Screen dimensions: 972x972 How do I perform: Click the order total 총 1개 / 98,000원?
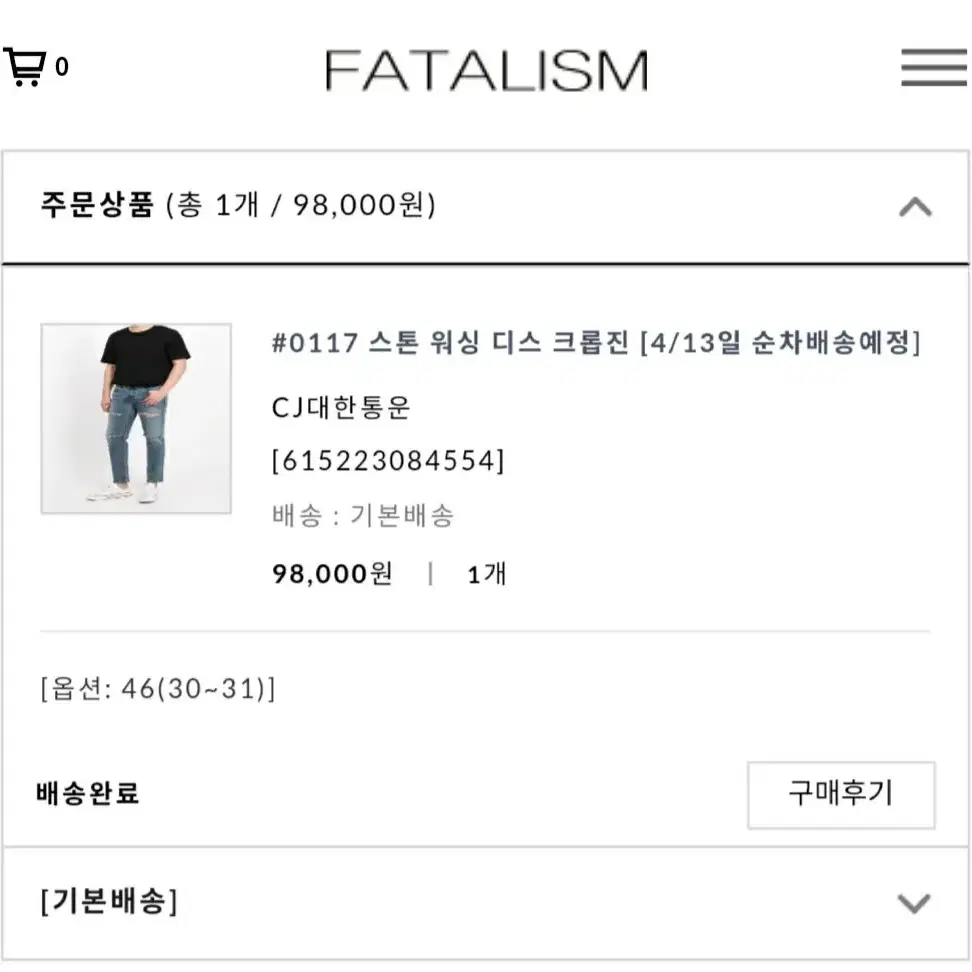301,205
